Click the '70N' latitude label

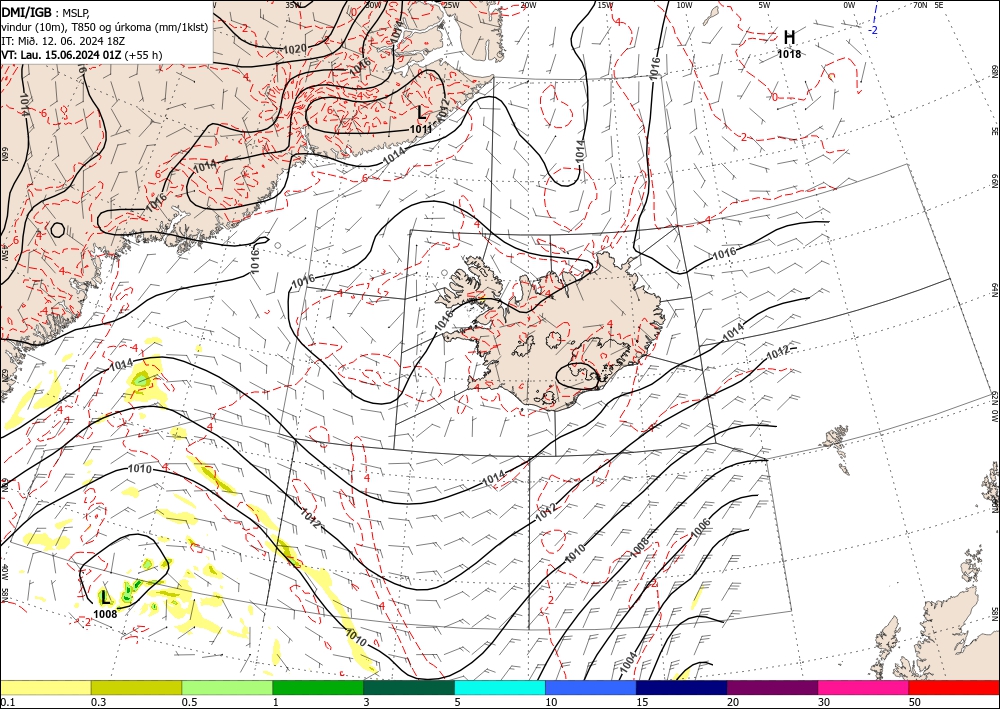pyautogui.click(x=920, y=5)
